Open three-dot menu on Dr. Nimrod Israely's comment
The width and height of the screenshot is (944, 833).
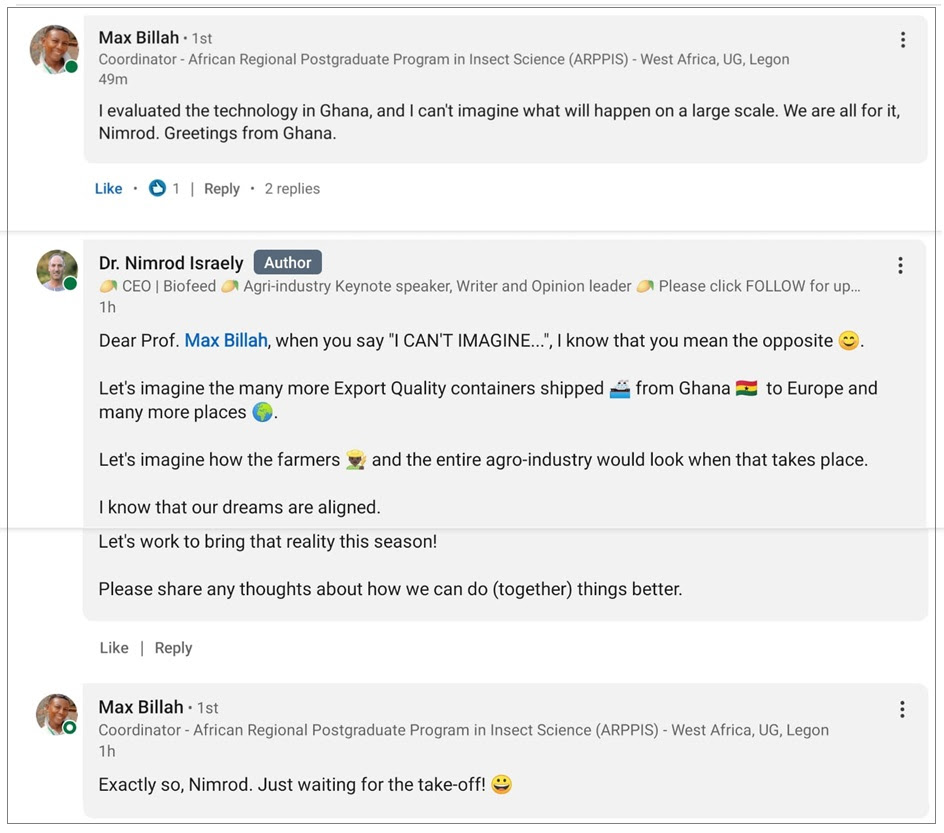[x=900, y=265]
